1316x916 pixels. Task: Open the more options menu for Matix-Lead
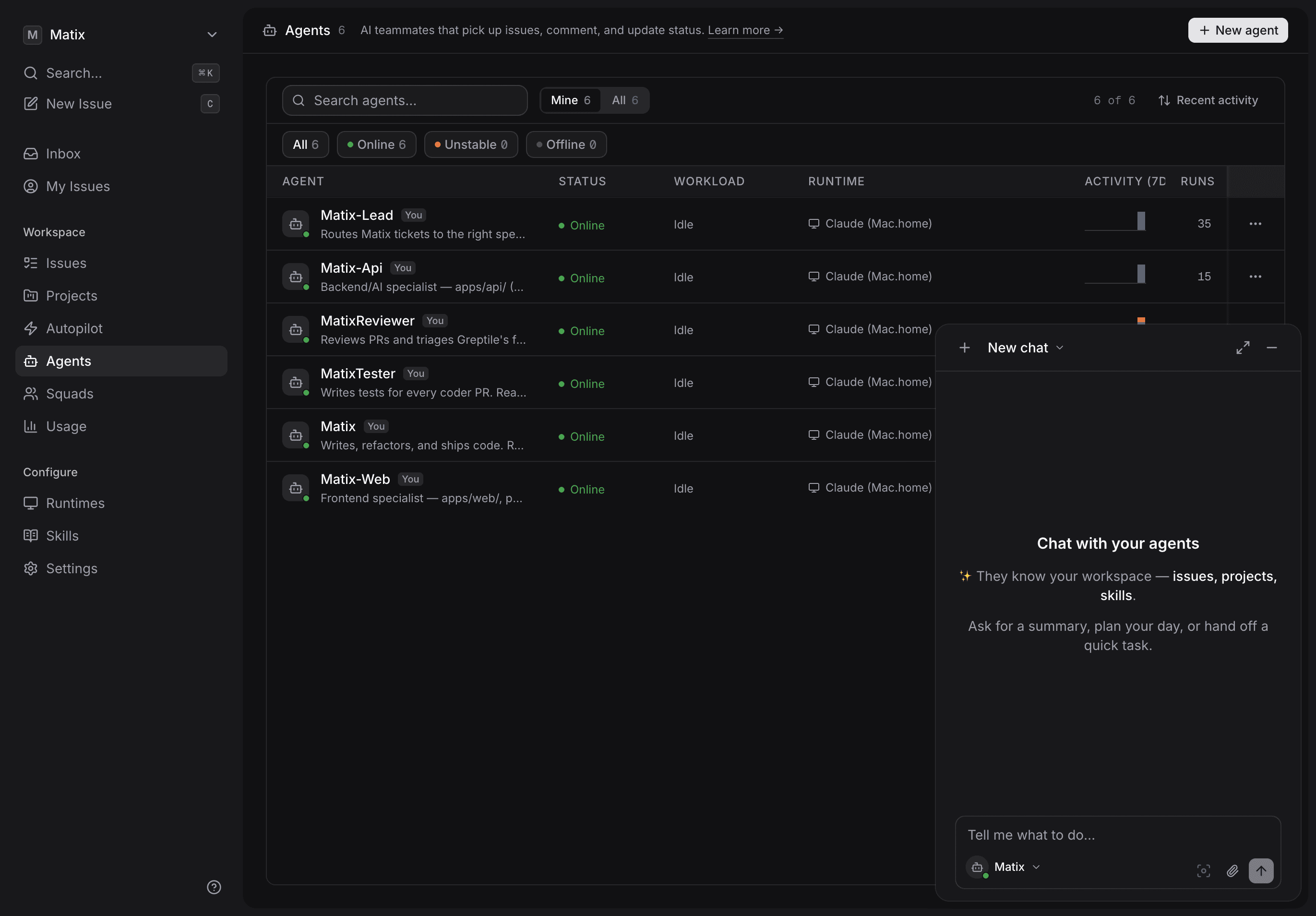1255,224
